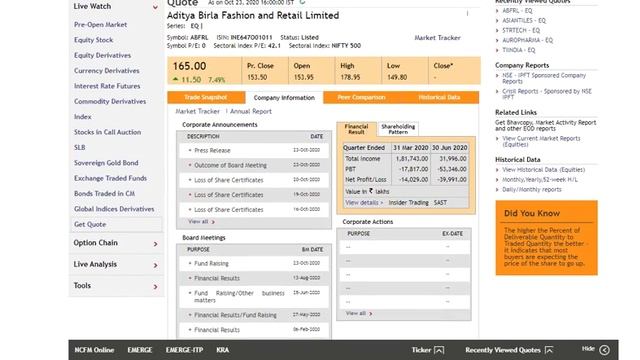Image resolution: width=640 pixels, height=360 pixels.
Task: Open EMERGE in bottom bar
Action: click(140, 350)
